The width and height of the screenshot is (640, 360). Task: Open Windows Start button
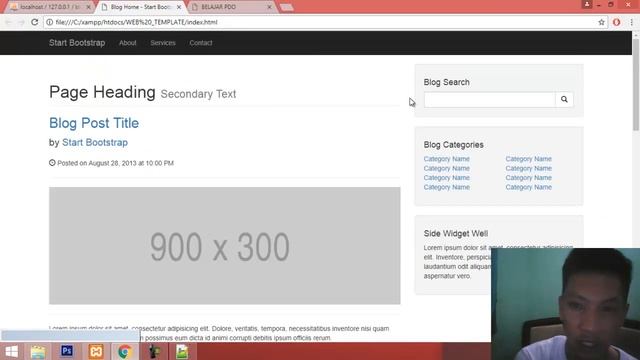coord(12,351)
